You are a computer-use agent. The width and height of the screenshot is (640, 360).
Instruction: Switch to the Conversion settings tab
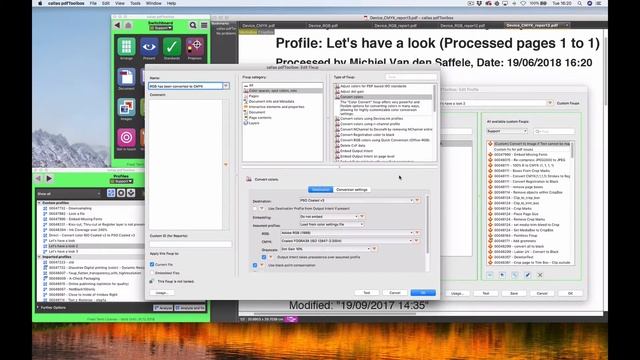pyautogui.click(x=351, y=190)
